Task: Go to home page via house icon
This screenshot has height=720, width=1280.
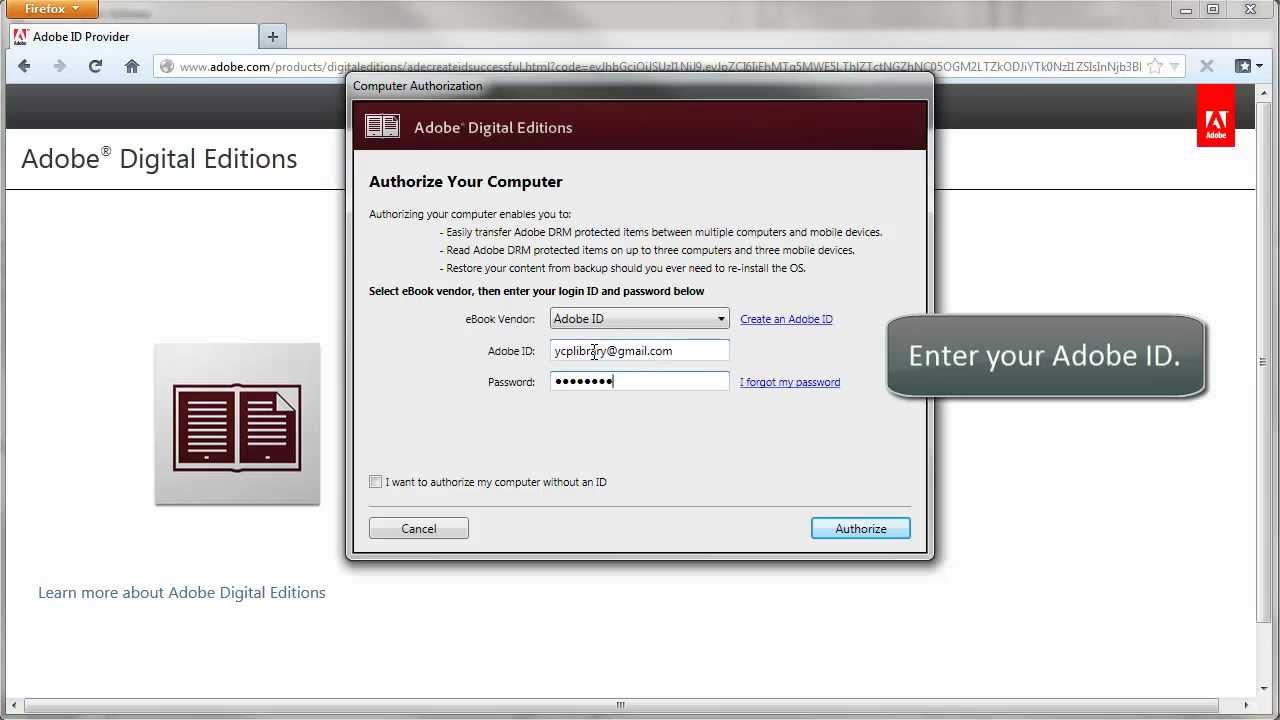Action: [x=131, y=66]
